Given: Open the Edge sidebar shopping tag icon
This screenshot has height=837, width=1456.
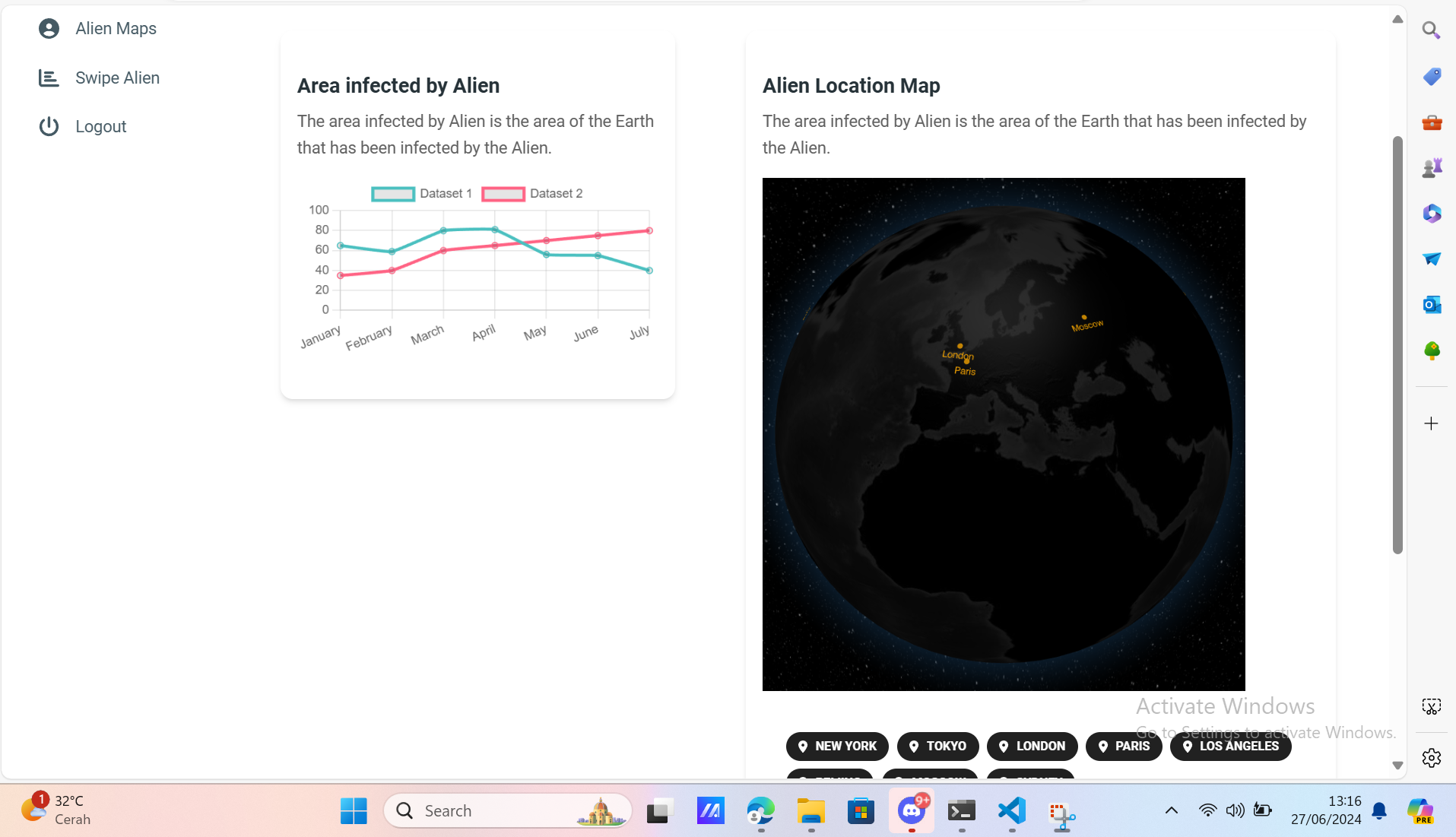Looking at the screenshot, I should 1432,76.
